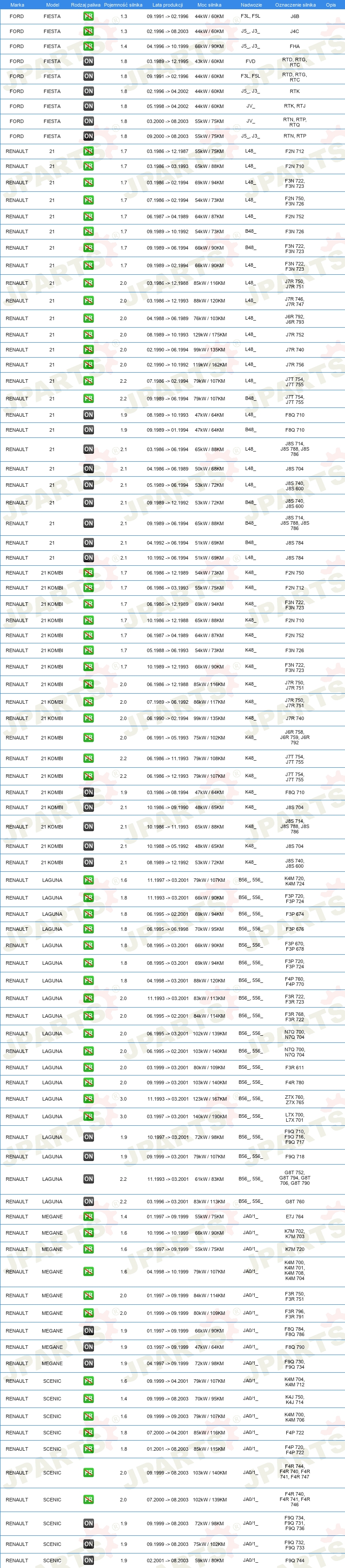Click the petrol icon in the 21 KOMBI J6R 758 row
The width and height of the screenshot is (345, 1568).
88,738
